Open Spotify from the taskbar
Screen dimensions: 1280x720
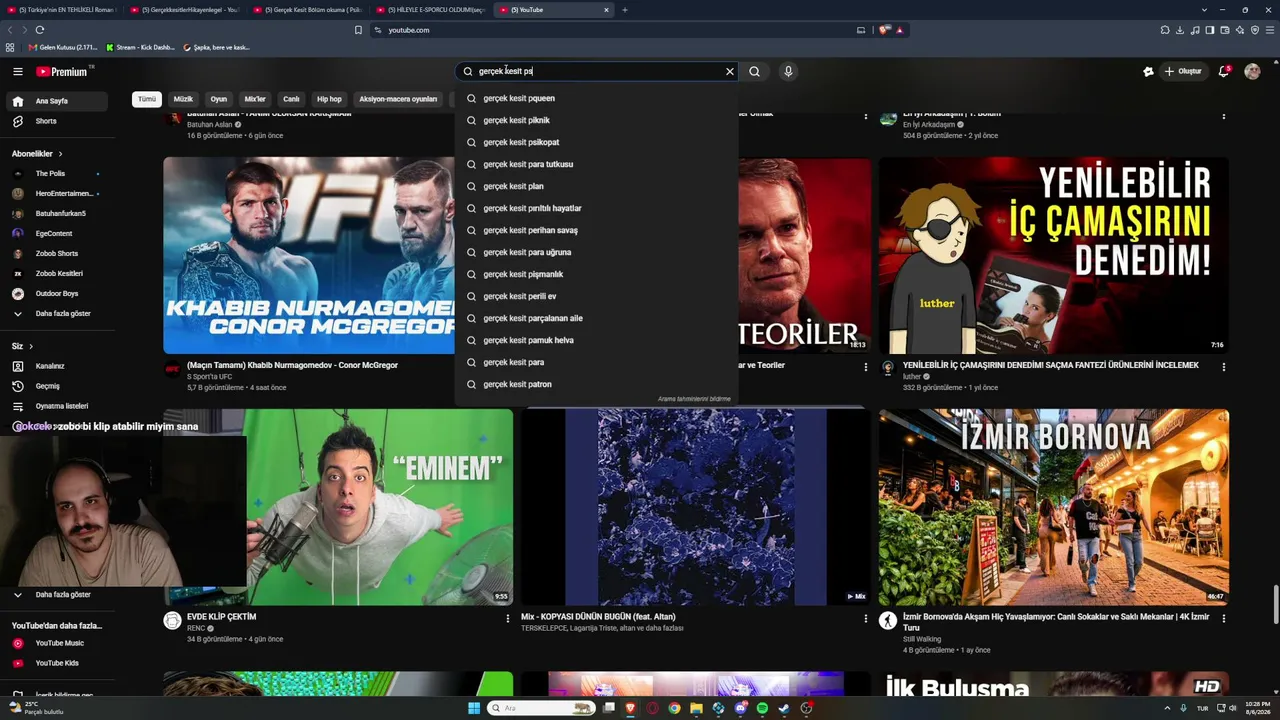(x=762, y=708)
